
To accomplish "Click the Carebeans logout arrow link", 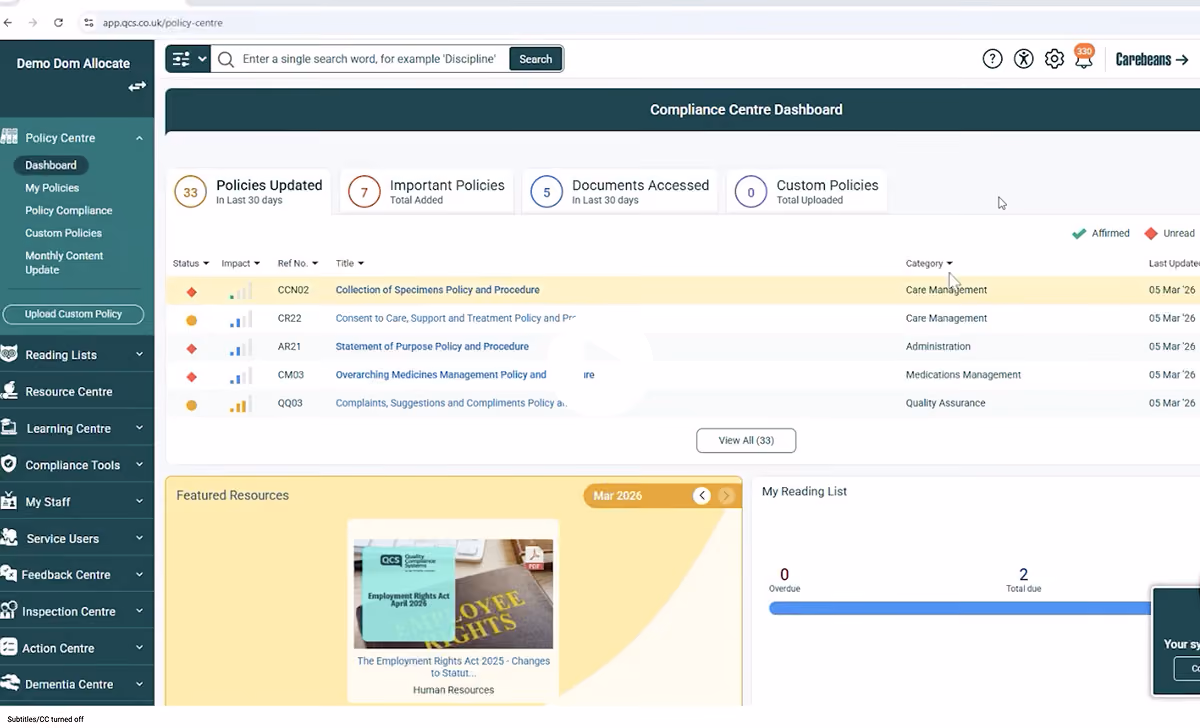I will [1152, 59].
